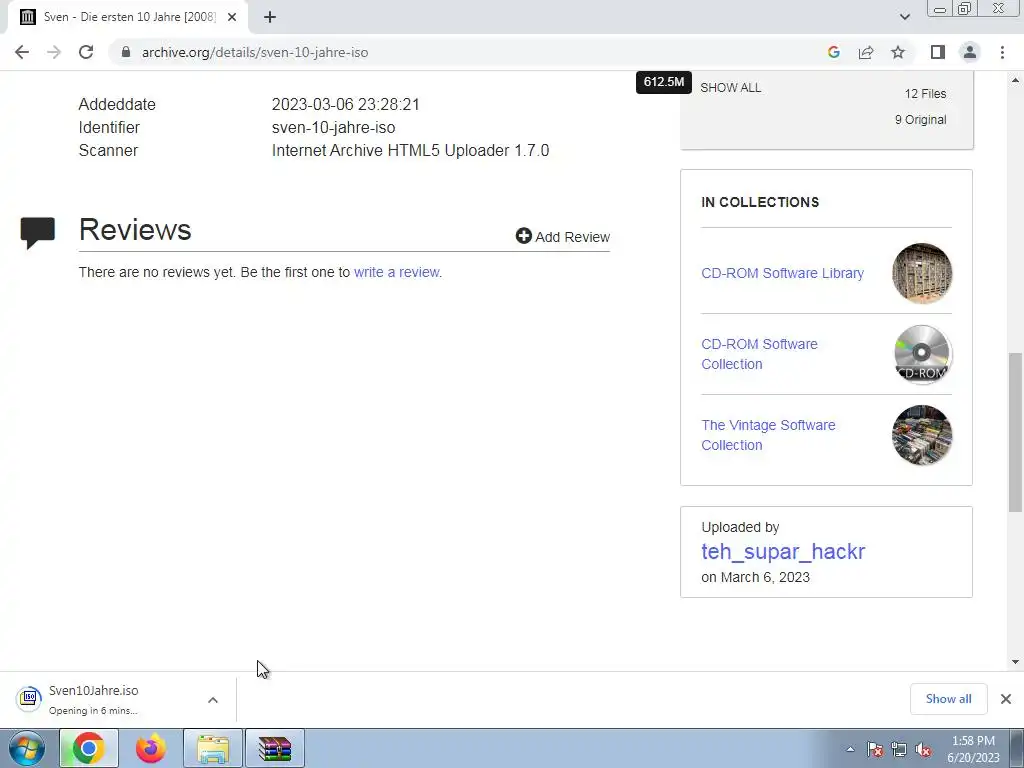This screenshot has height=768, width=1024.
Task: Open the network tray icon
Action: (x=899, y=750)
